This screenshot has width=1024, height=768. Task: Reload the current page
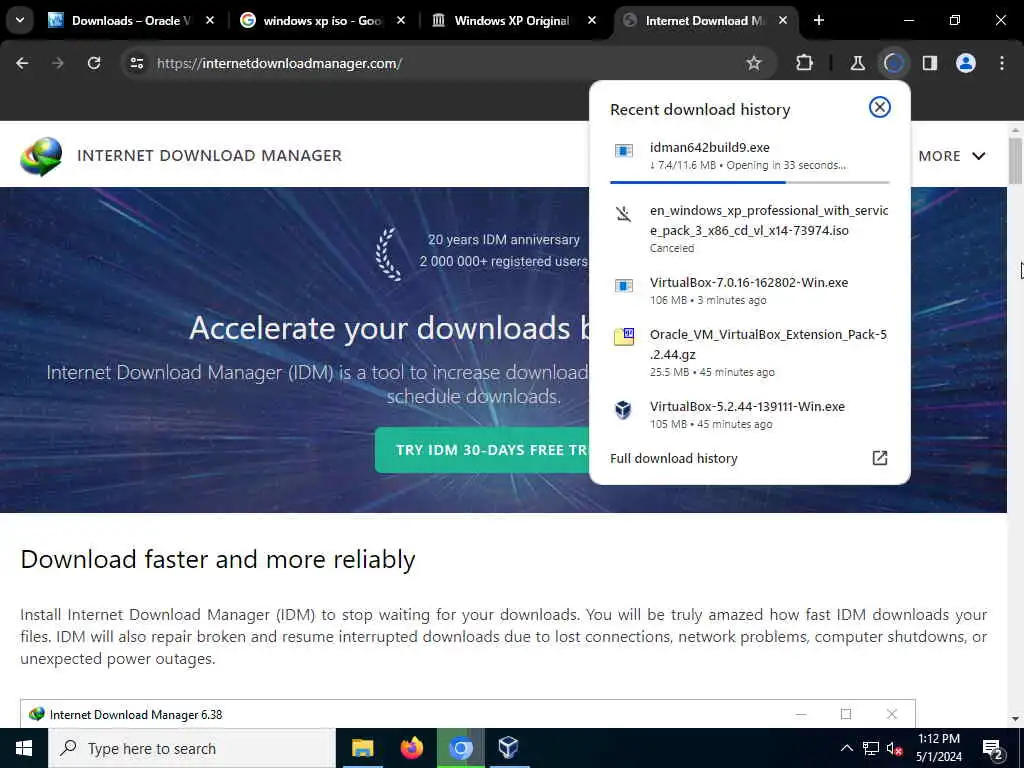94,63
